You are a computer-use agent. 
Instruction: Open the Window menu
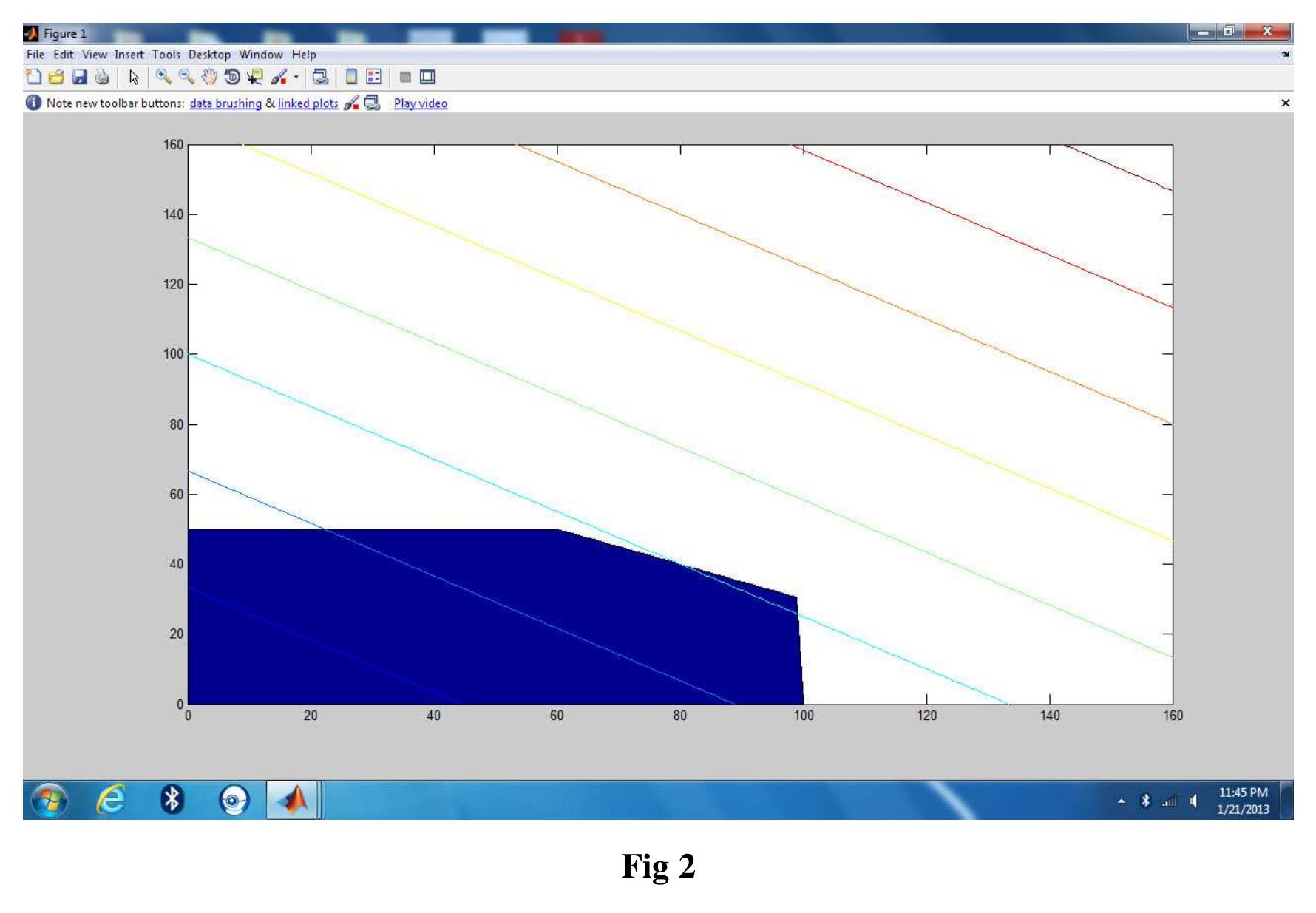coord(260,55)
